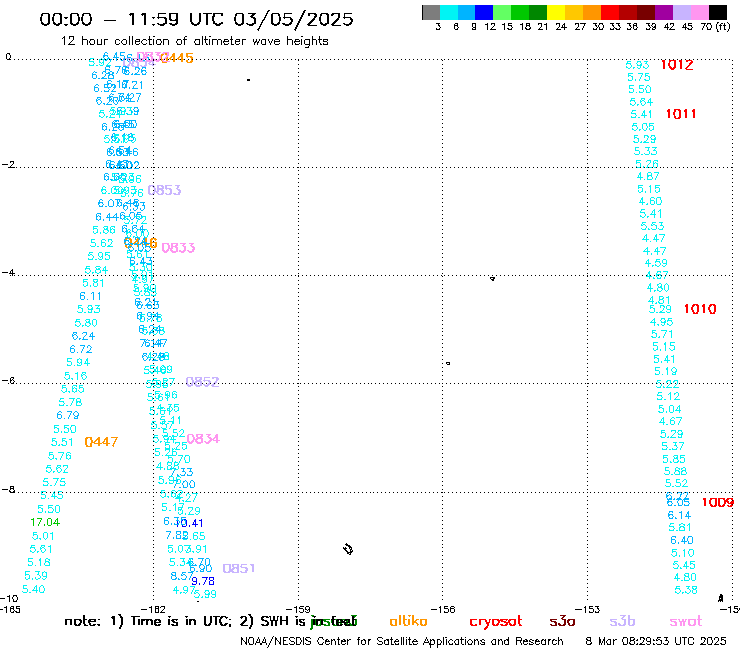
Task: Click the blue '10.41' wave height
Action: point(190,523)
